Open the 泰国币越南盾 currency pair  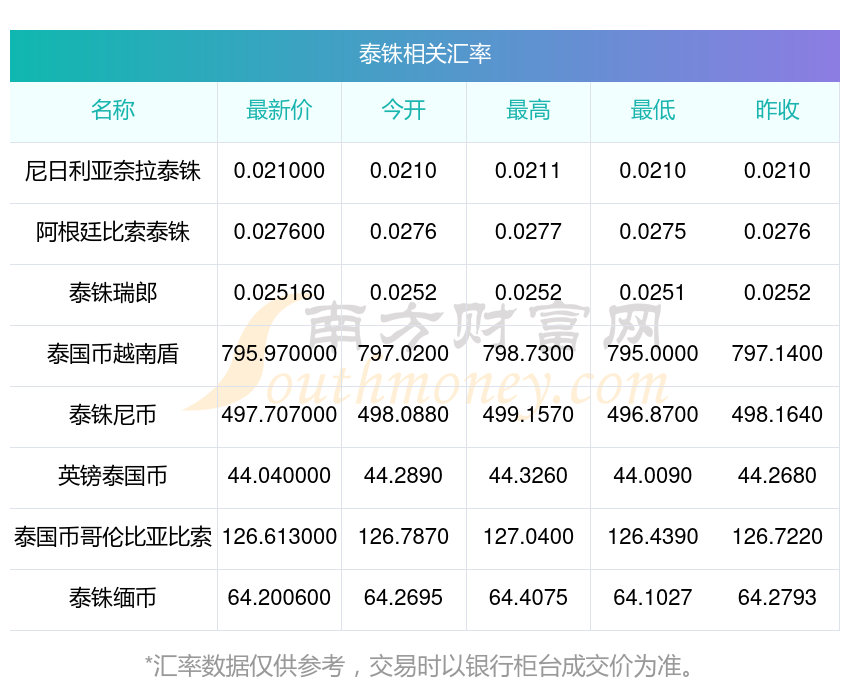coord(113,354)
